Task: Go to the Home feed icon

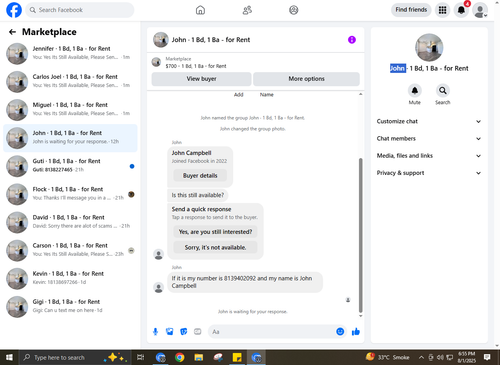Action: (200, 10)
